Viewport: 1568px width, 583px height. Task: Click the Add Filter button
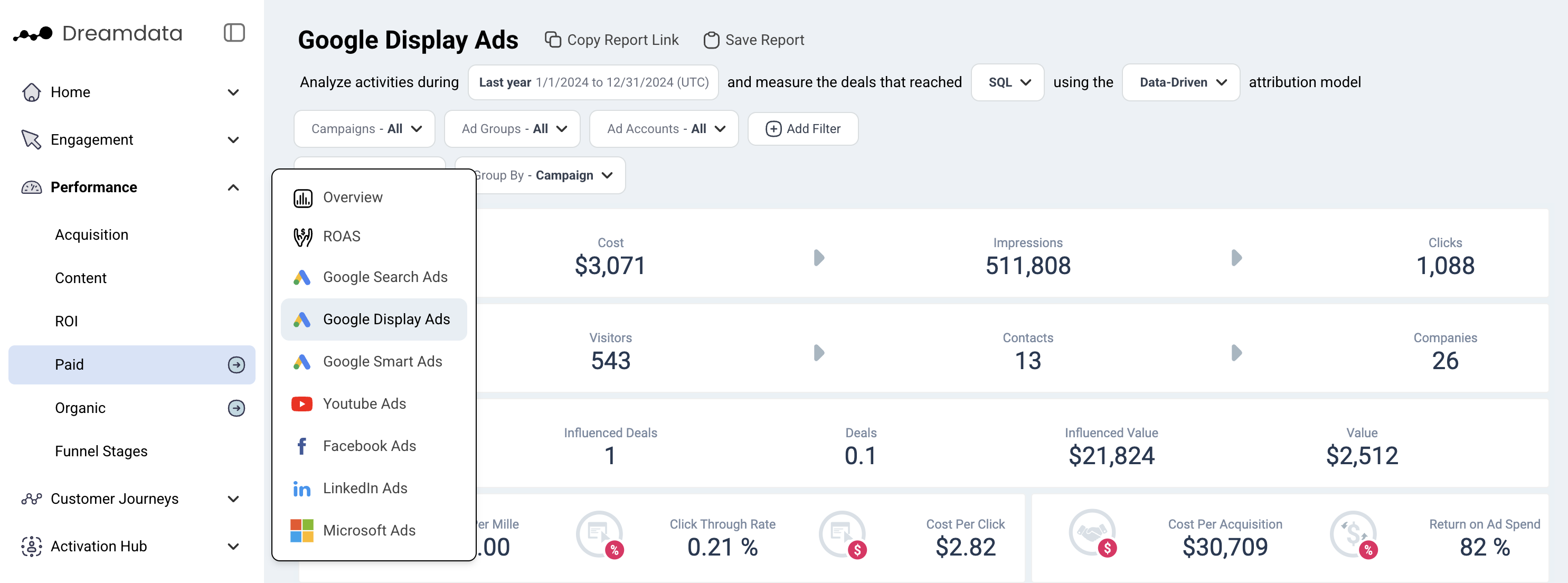[802, 129]
